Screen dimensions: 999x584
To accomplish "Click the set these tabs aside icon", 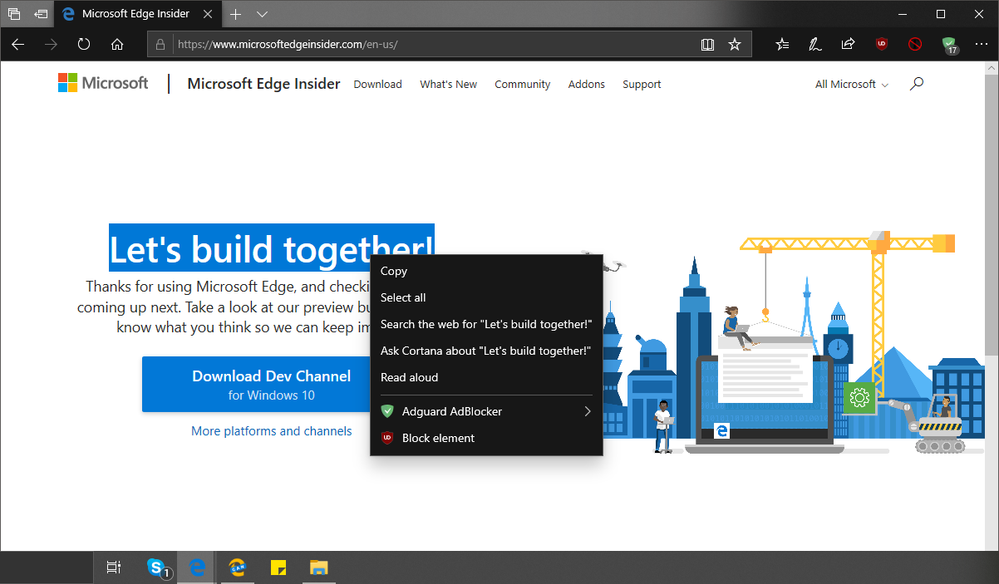I will 41,13.
